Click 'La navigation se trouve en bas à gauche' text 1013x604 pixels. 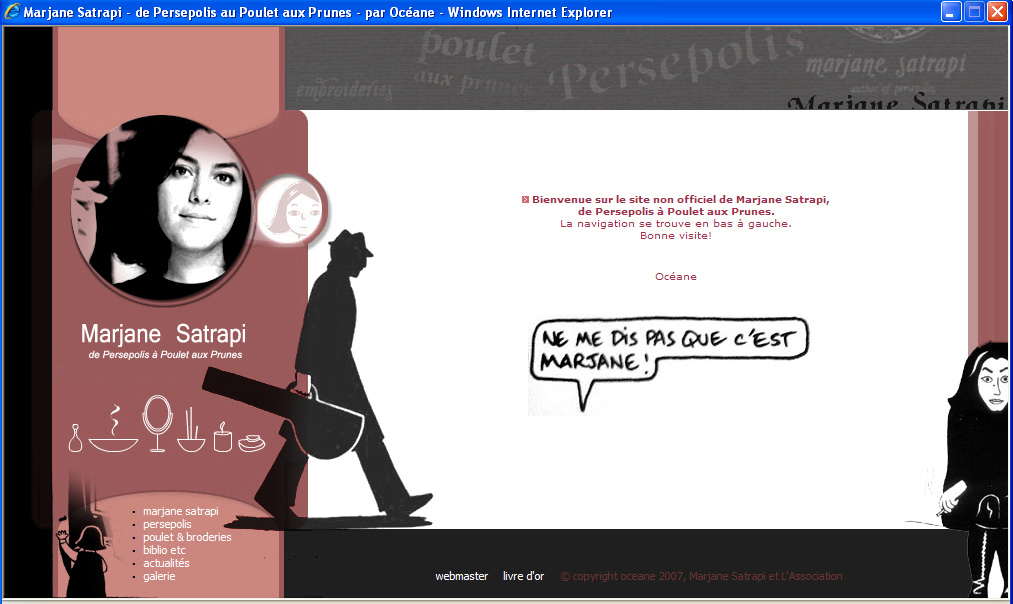click(676, 224)
